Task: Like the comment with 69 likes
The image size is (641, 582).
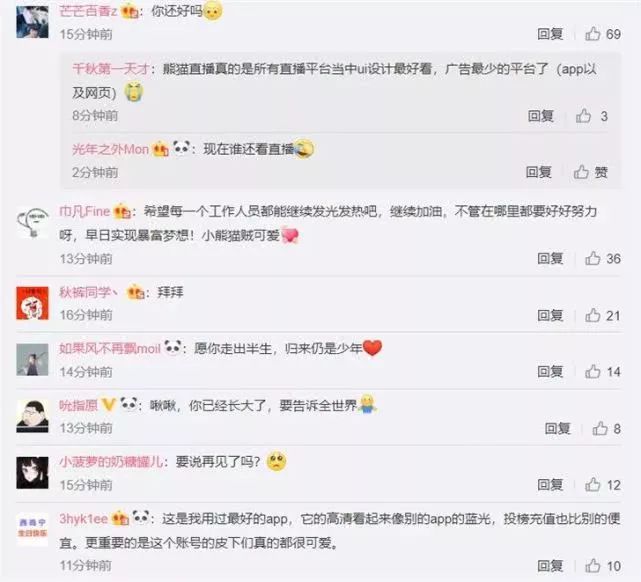Action: tap(592, 34)
